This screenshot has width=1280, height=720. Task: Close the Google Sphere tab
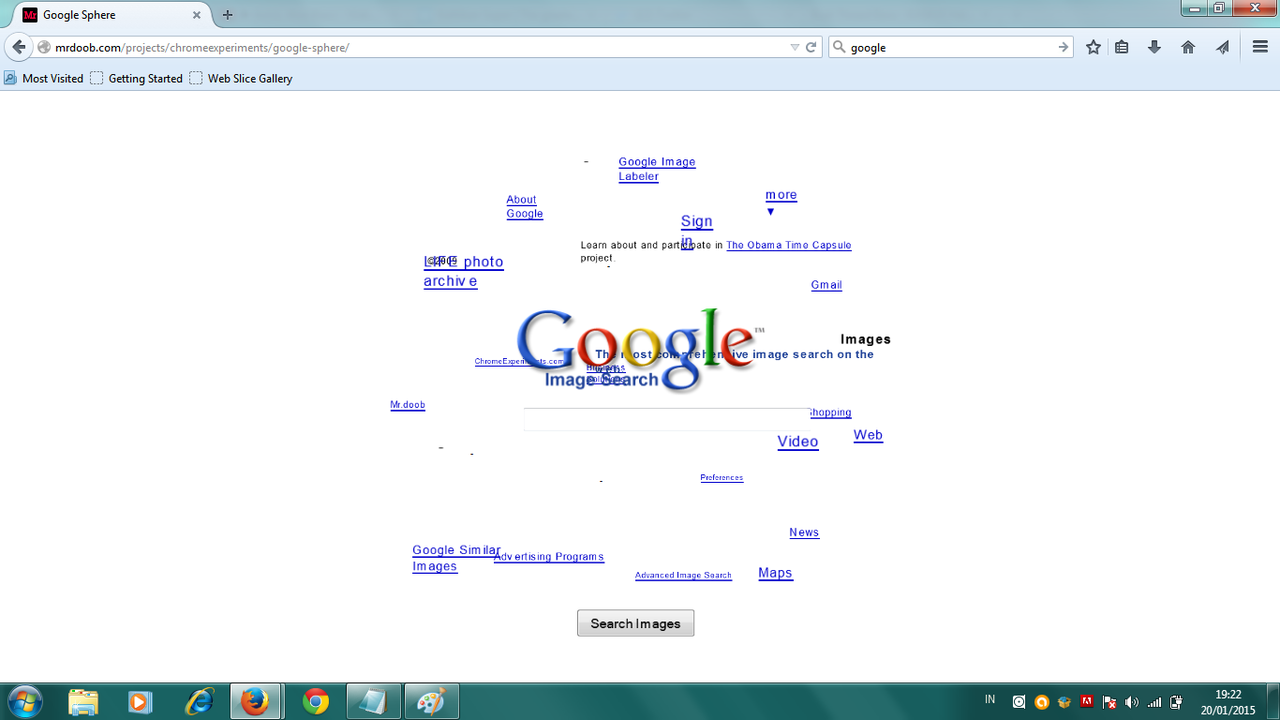(x=197, y=15)
